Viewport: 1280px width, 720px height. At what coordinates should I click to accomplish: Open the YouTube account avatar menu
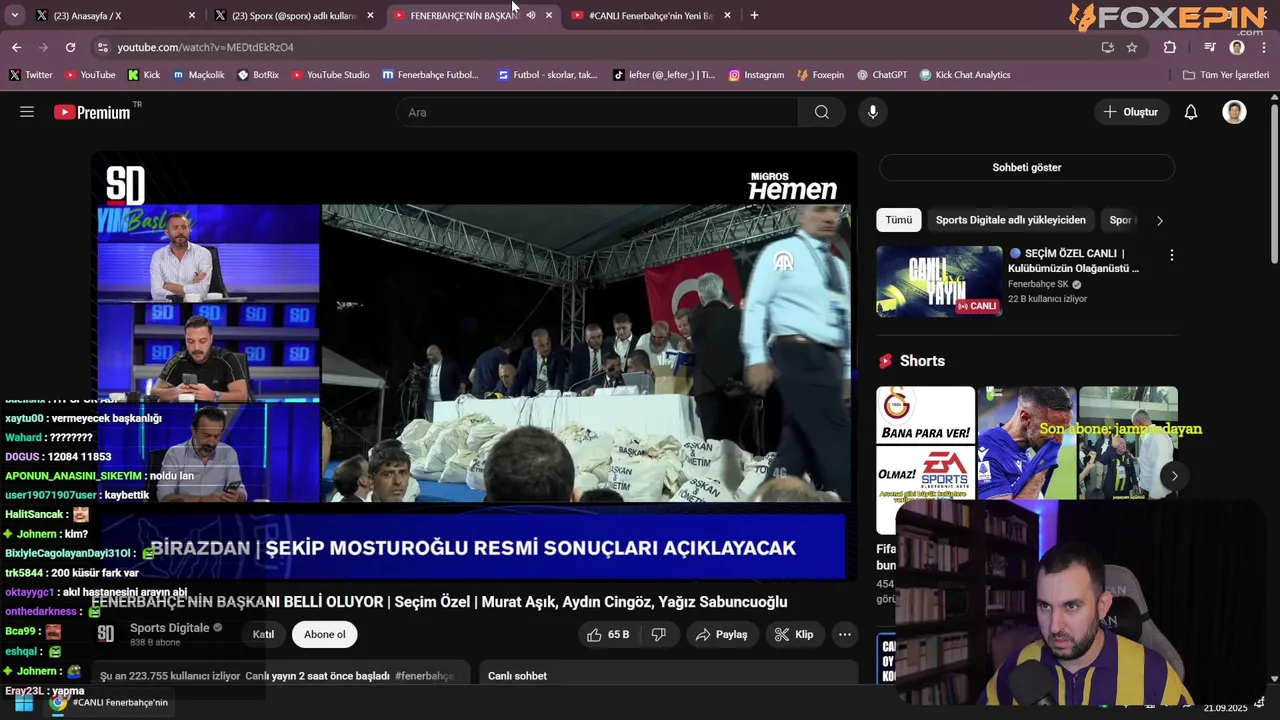pyautogui.click(x=1235, y=112)
